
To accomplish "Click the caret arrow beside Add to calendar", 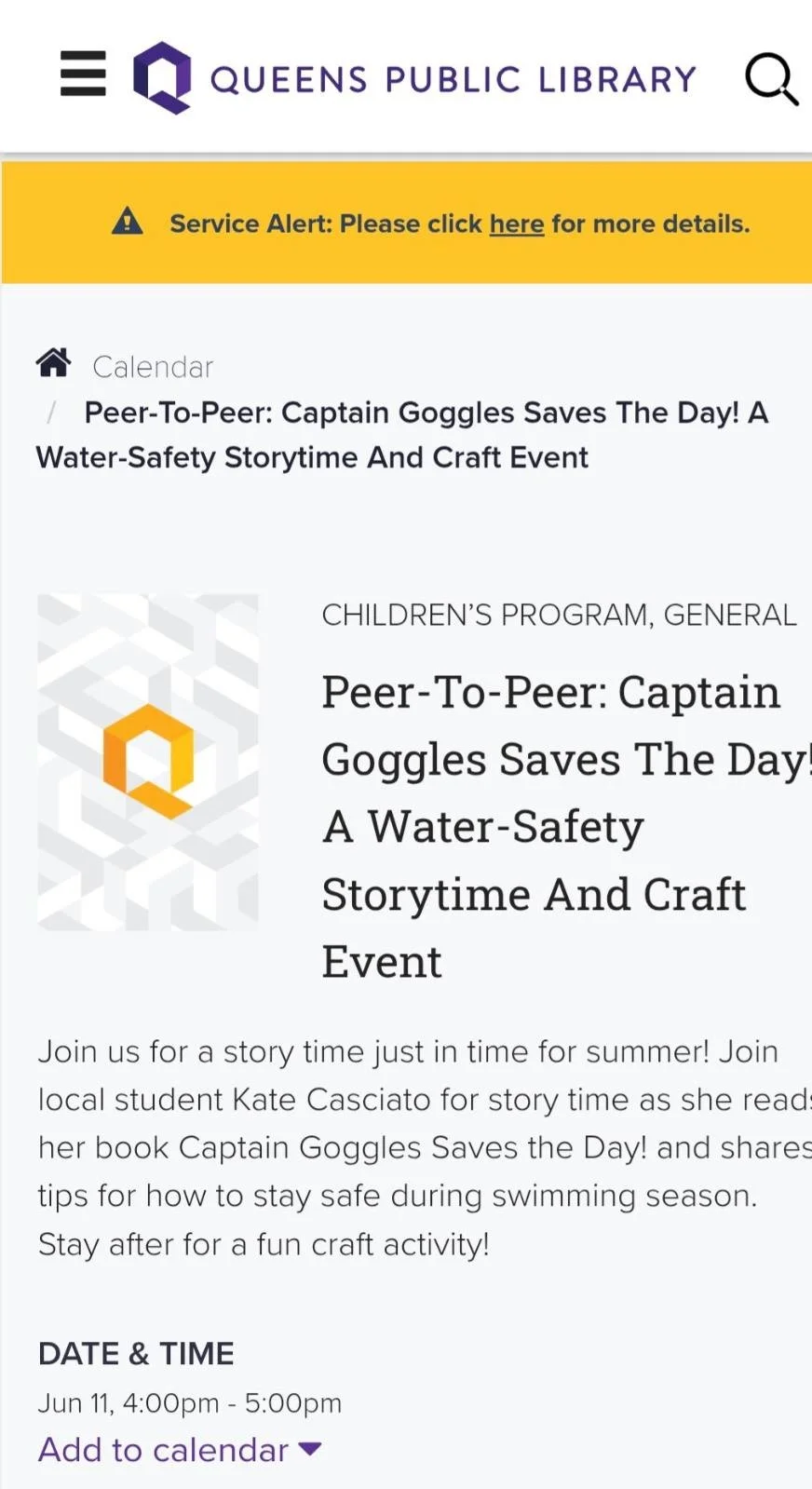I will pos(310,1449).
